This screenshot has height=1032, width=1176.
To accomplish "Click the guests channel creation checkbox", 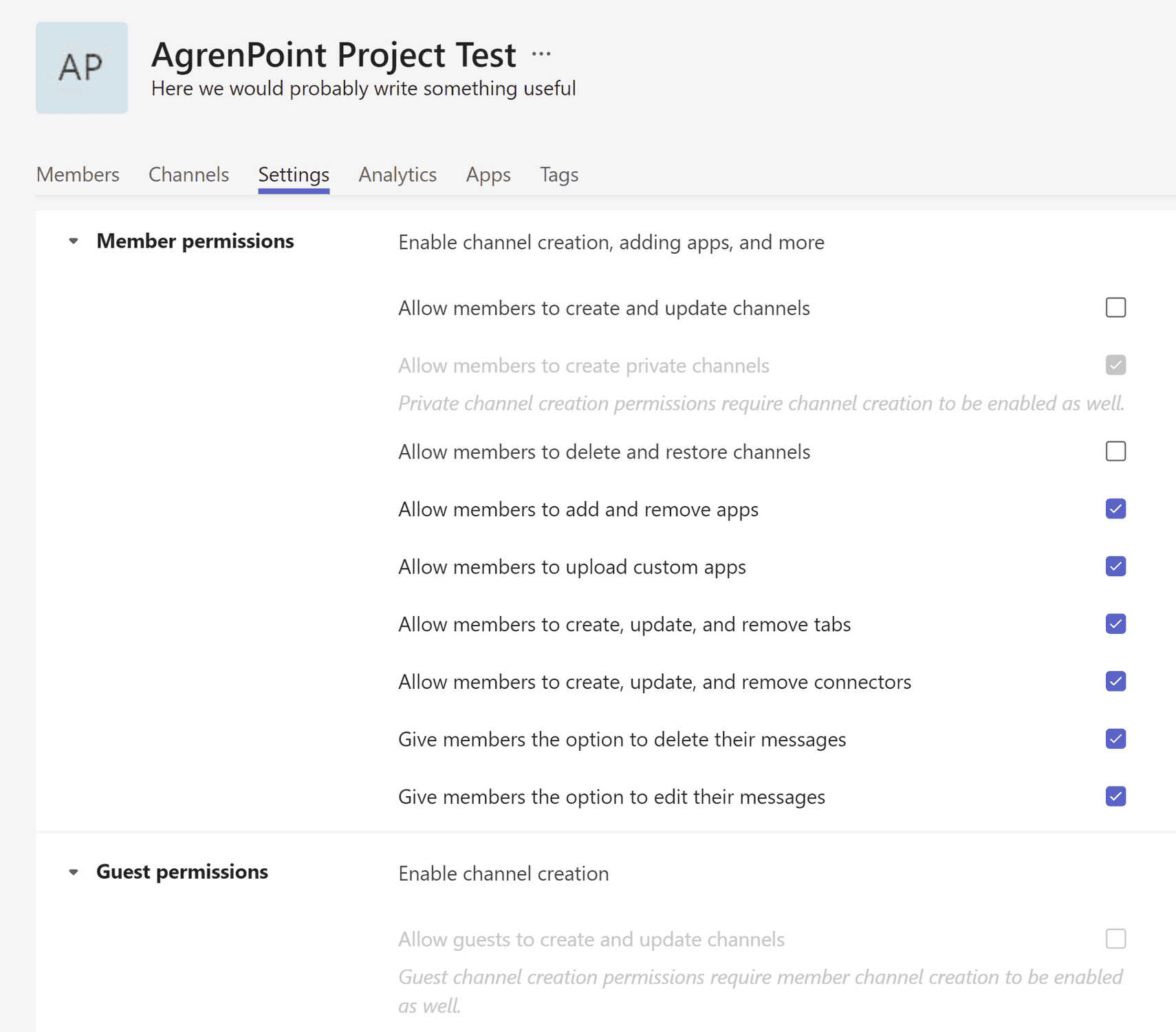I will point(1115,938).
